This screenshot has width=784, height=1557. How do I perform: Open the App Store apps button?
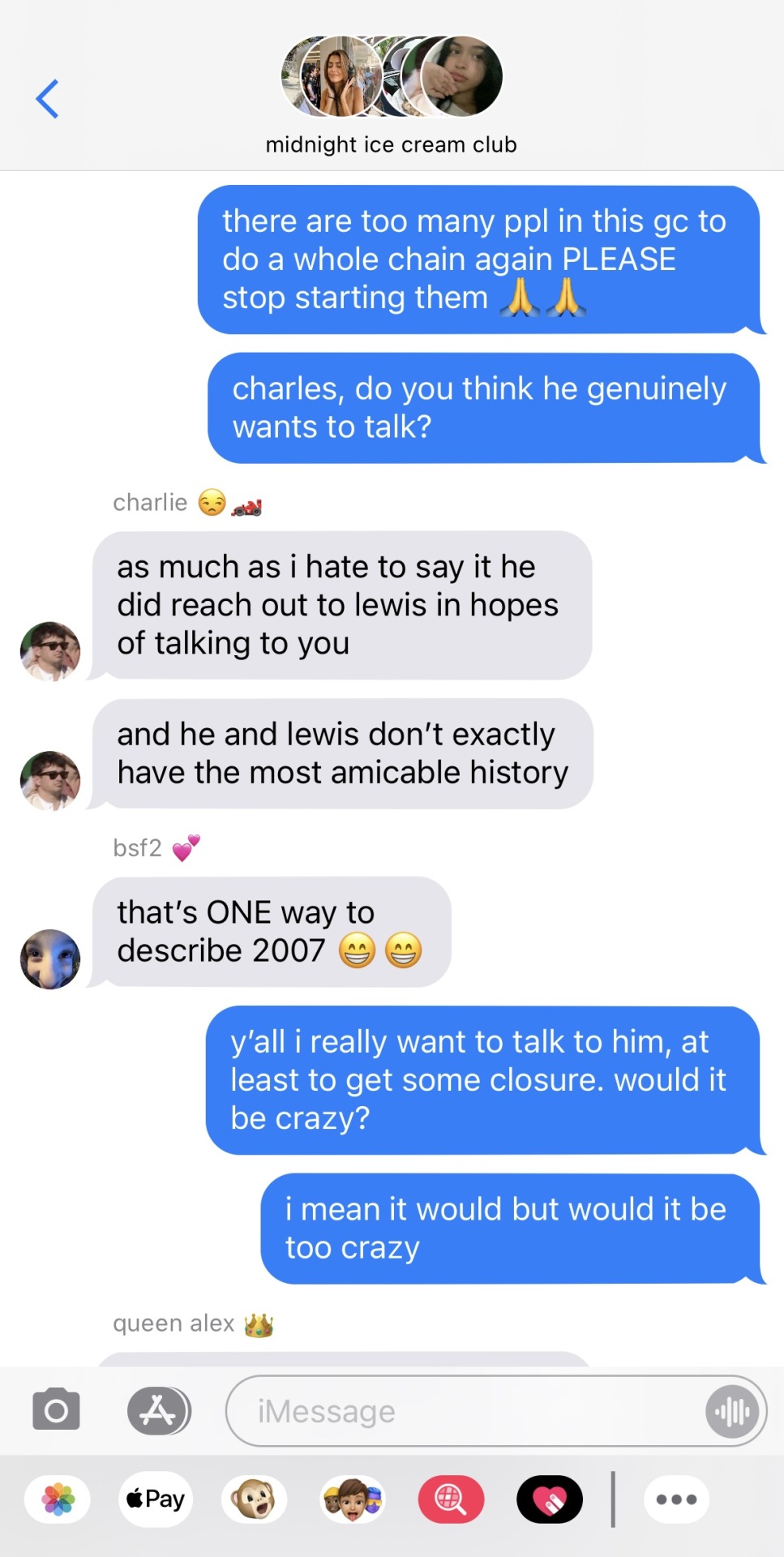point(159,1411)
